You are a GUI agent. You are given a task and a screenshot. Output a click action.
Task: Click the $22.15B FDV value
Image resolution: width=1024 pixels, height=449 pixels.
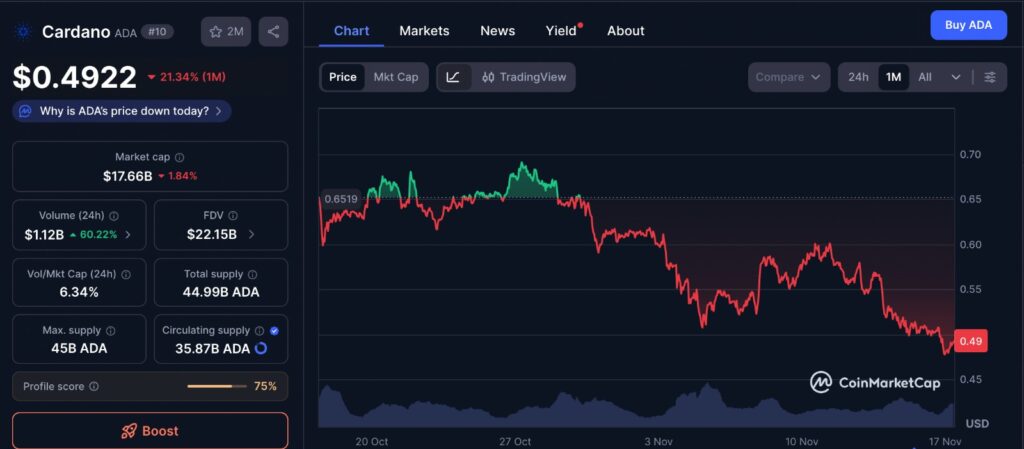coord(212,234)
